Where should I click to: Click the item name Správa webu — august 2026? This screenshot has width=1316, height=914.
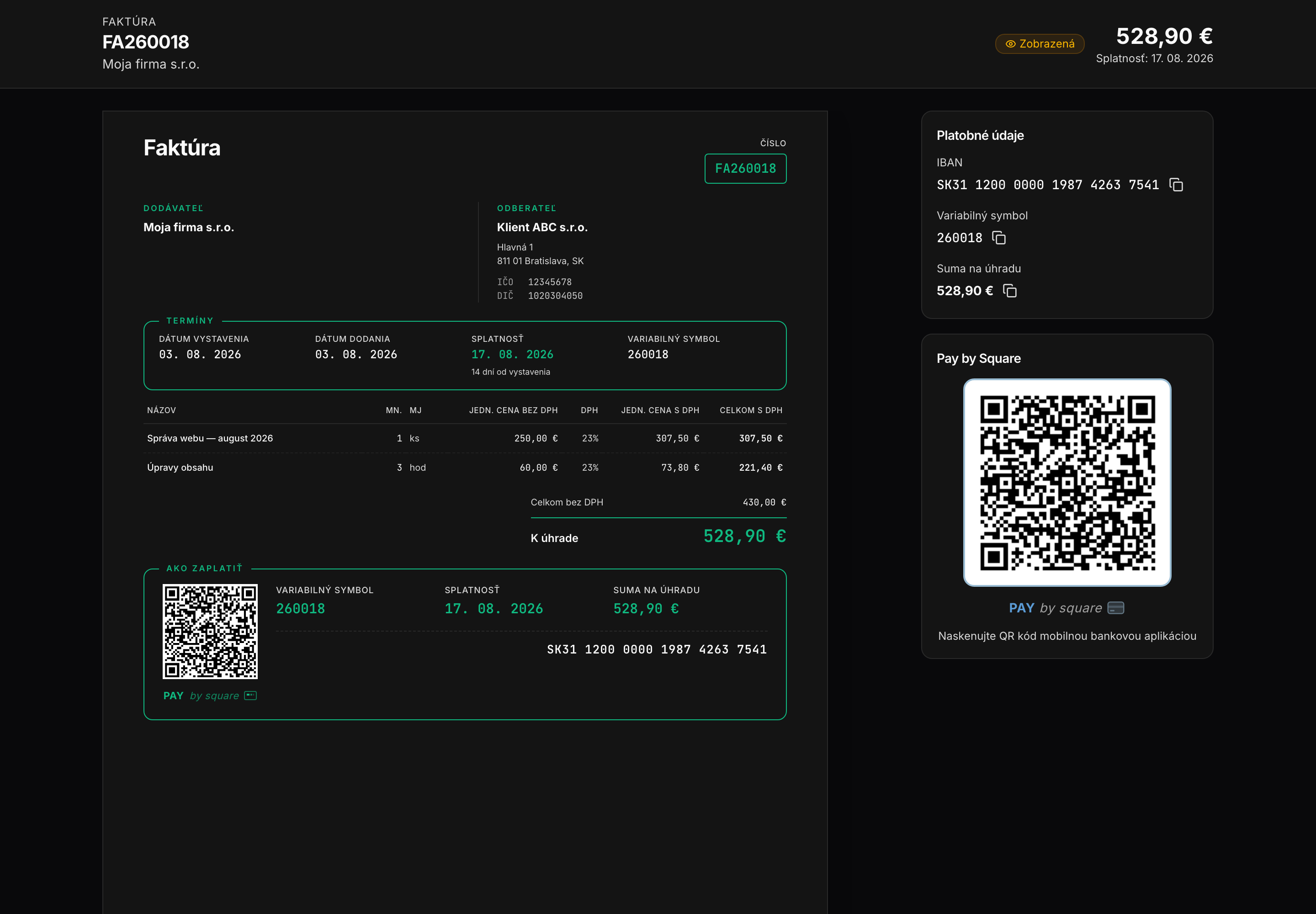pyautogui.click(x=210, y=438)
